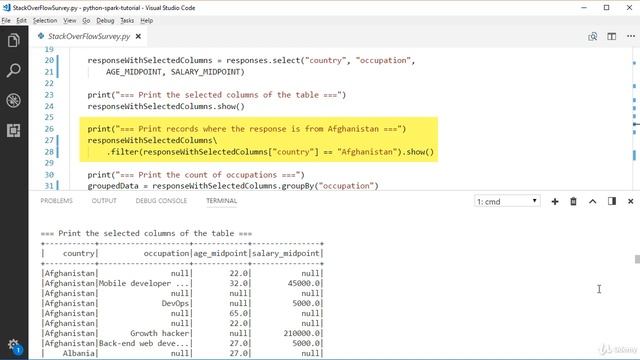This screenshot has width=640, height=360.
Task: Maximize the panel with the up chevron
Action: click(593, 201)
